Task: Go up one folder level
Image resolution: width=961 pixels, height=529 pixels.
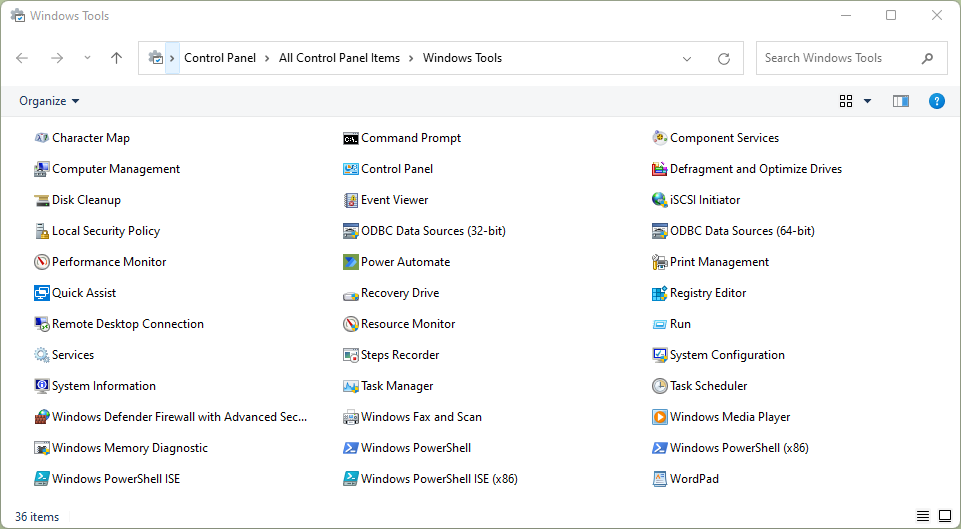Action: coord(116,58)
